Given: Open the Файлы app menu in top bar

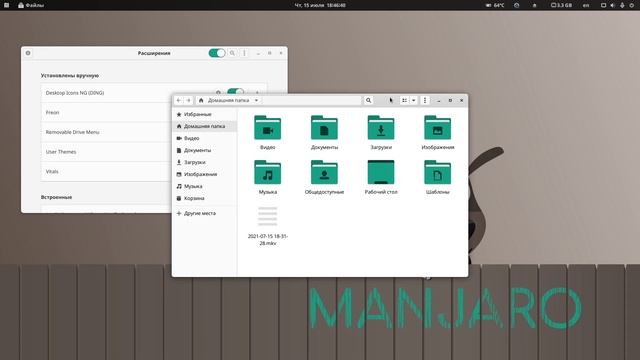Looking at the screenshot, I should (x=31, y=5).
